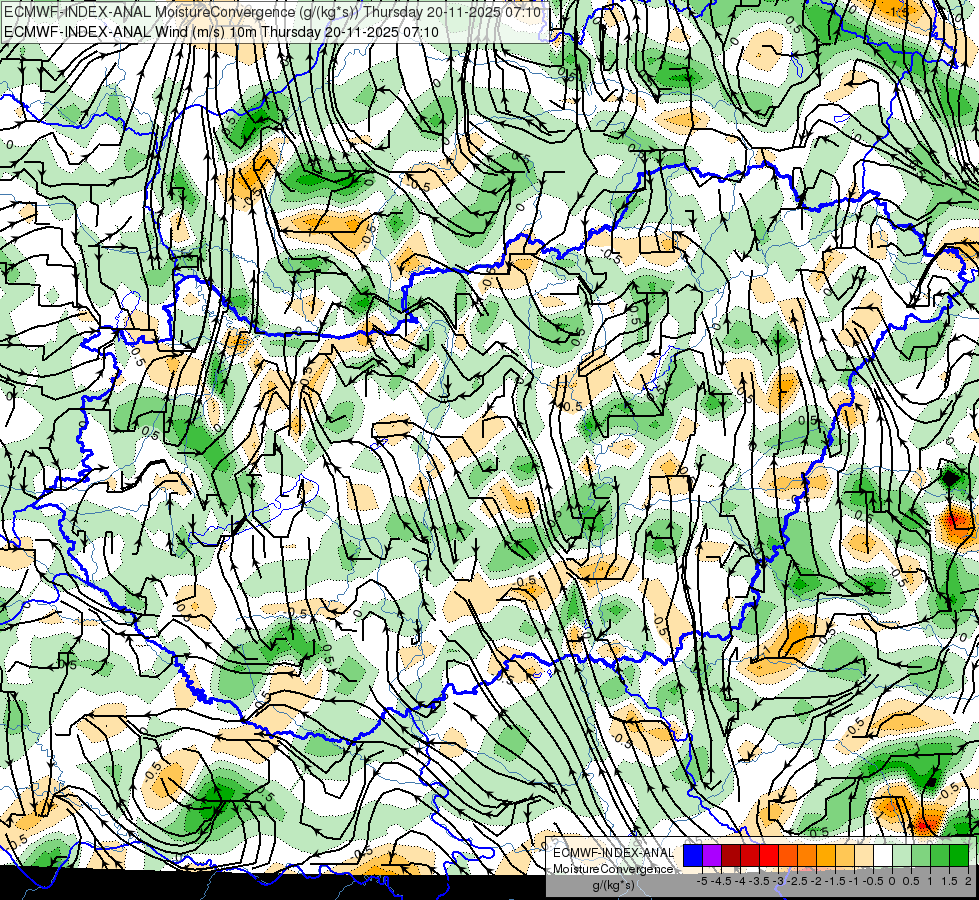Click the blue swatch in the legend
979x900 pixels.
click(693, 856)
